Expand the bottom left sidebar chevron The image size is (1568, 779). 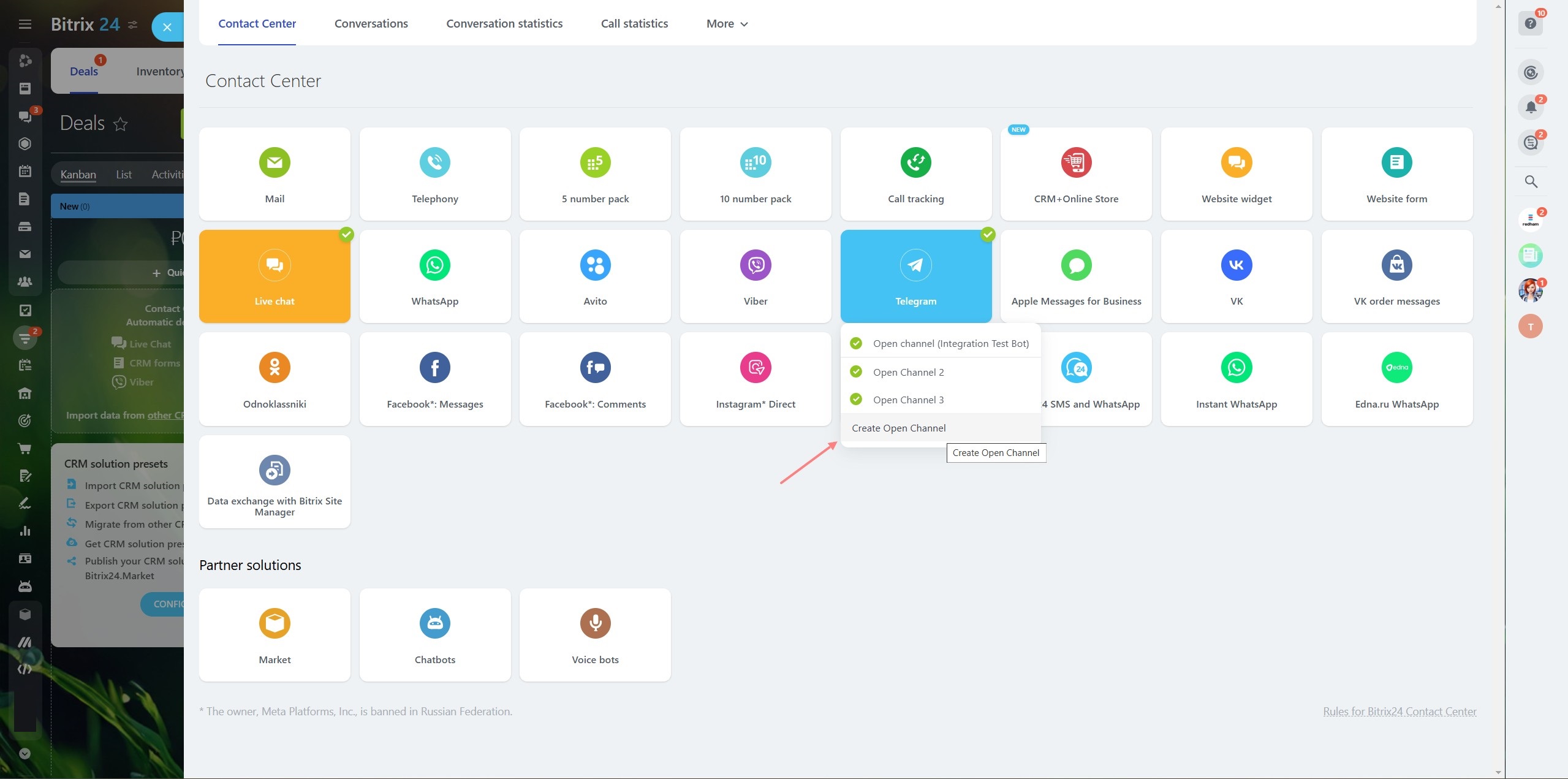[25, 754]
